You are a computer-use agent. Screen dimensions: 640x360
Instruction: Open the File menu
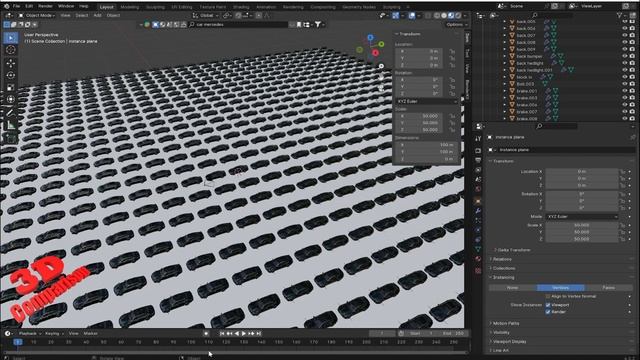[x=16, y=7]
